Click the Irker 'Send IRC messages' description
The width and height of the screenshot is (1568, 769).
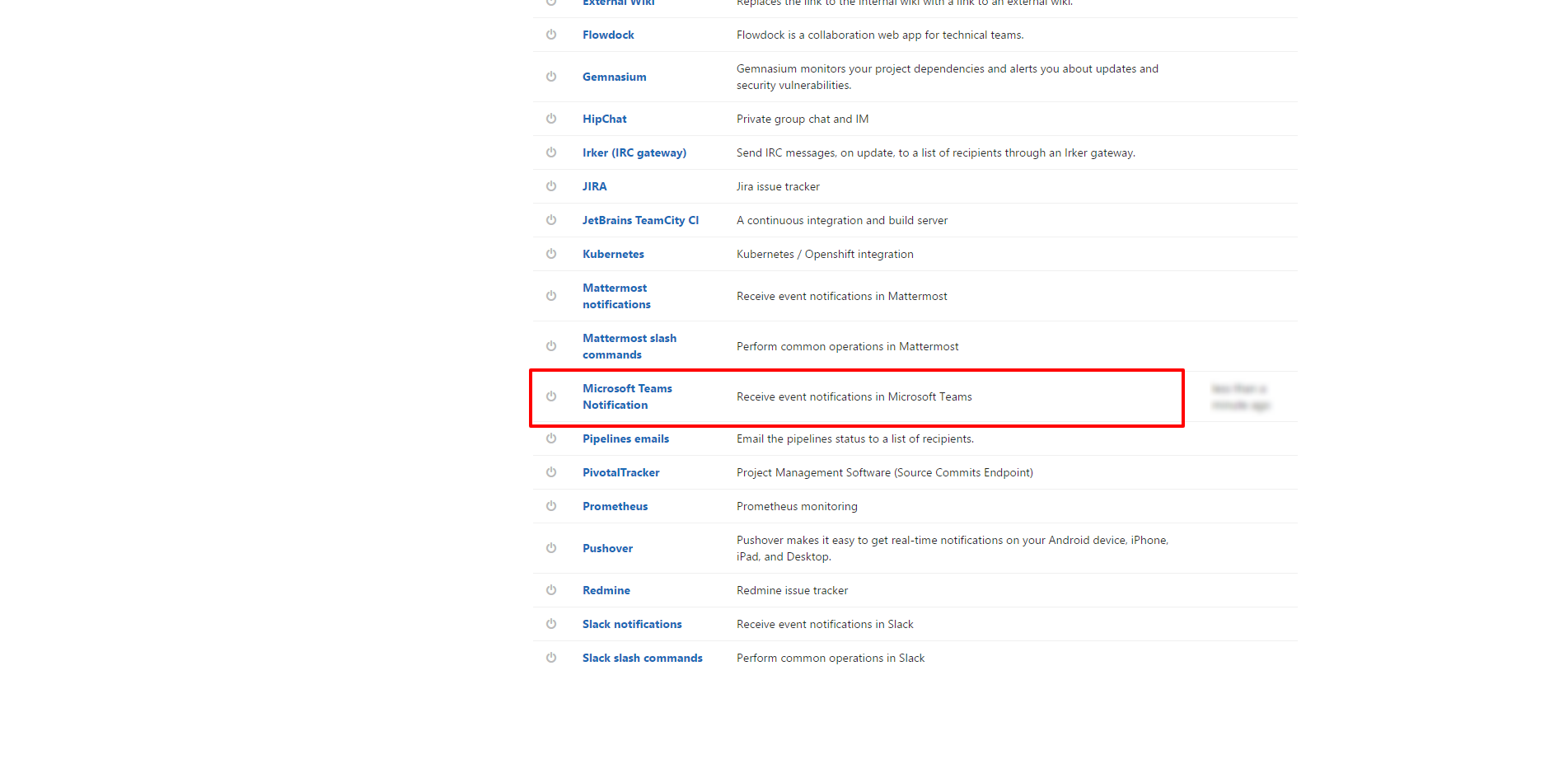[x=936, y=152]
